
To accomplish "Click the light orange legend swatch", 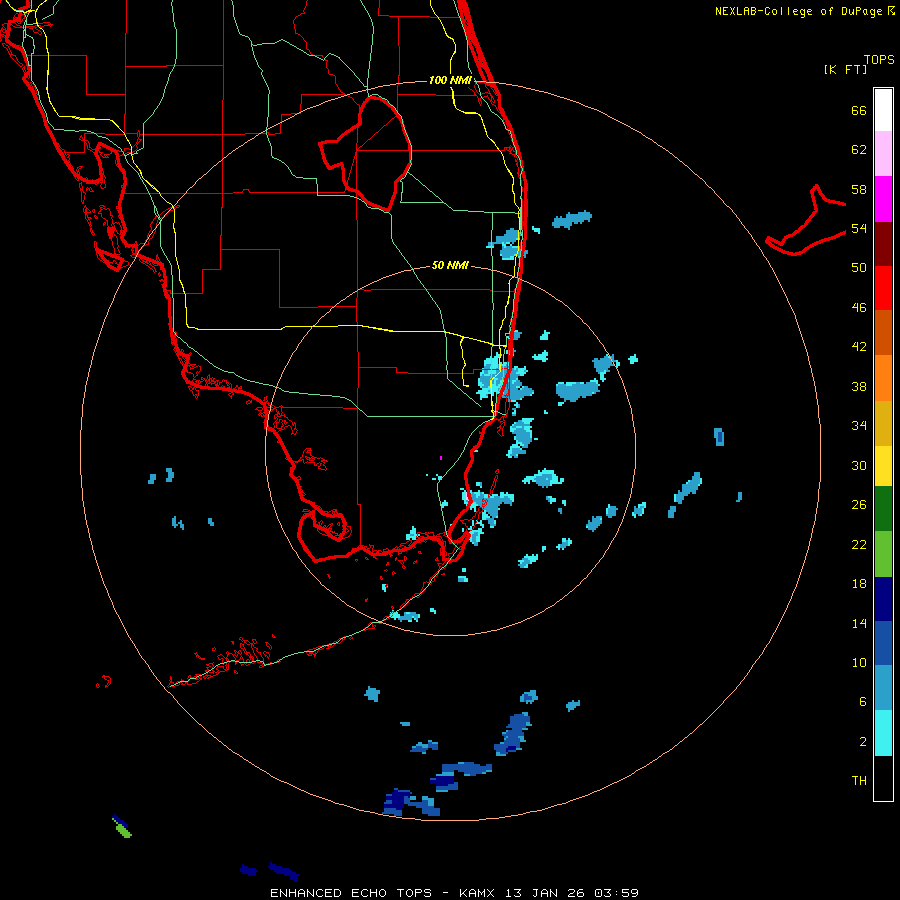I will coord(883,378).
